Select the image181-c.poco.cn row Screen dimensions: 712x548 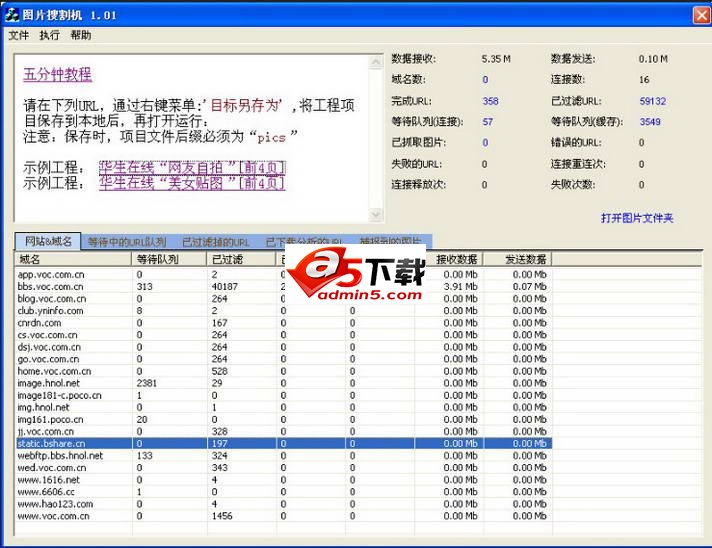click(283, 395)
